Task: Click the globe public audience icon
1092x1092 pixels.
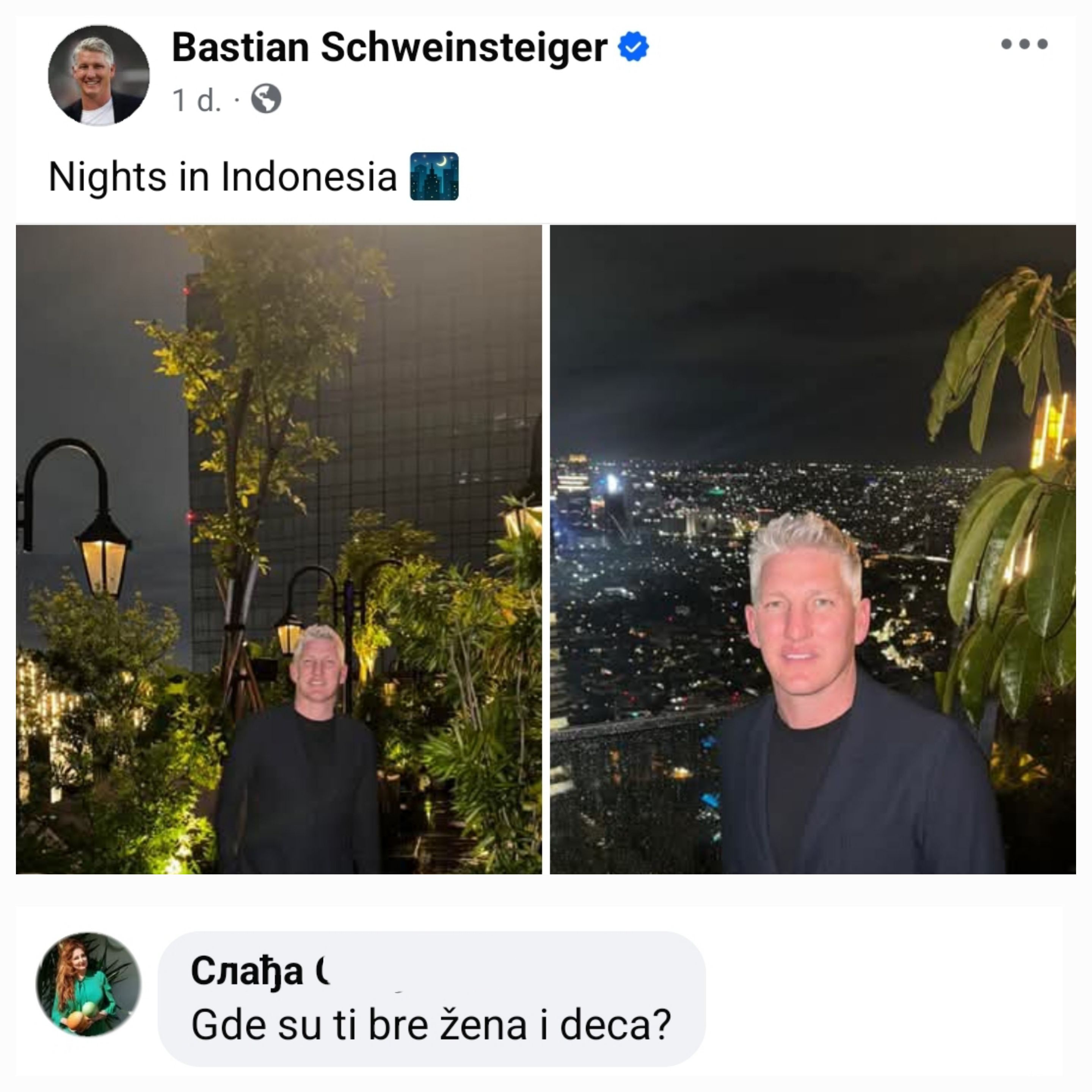Action: pyautogui.click(x=266, y=99)
